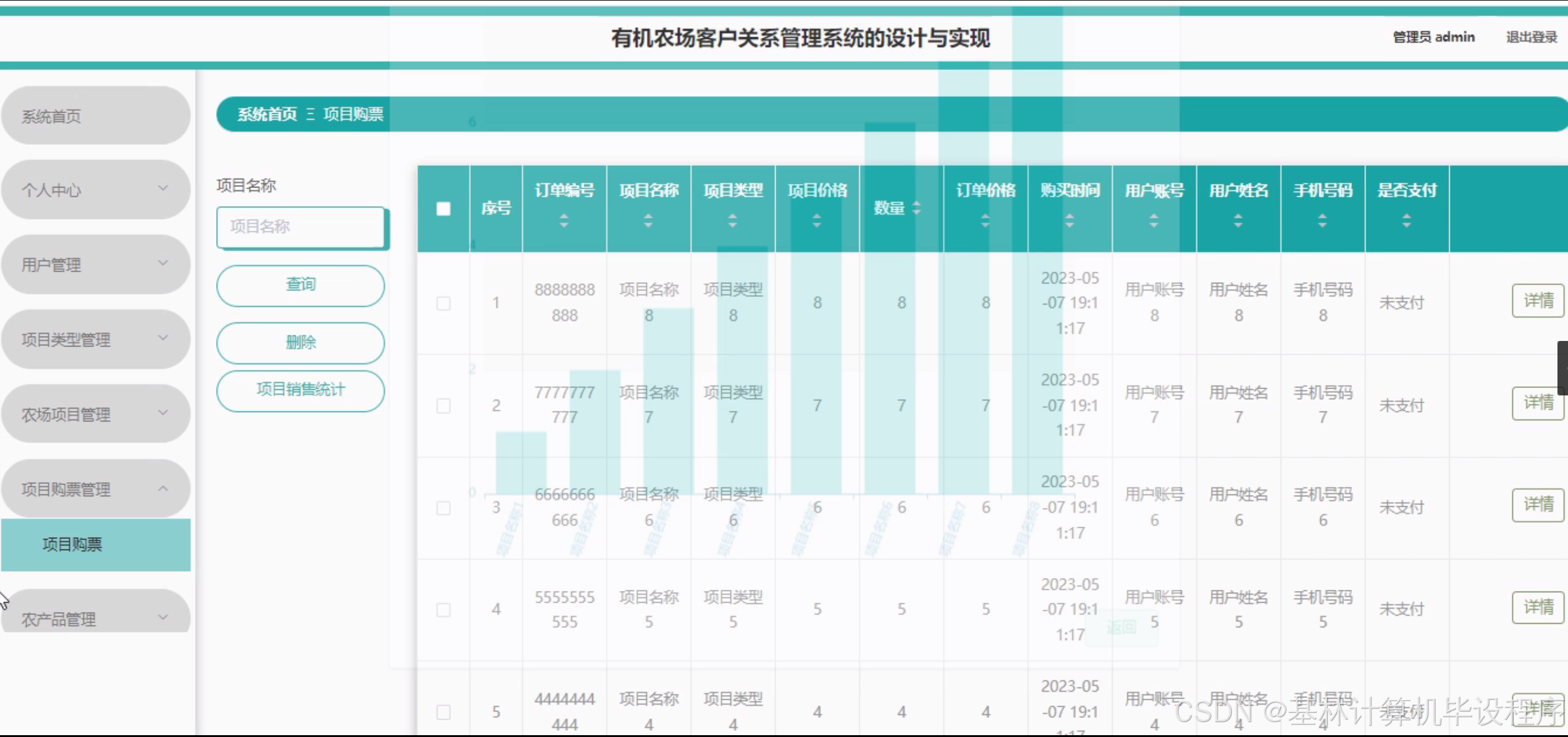Screen dimensions: 1568x737
Task: Click 退出登录 to log out
Action: [1531, 37]
